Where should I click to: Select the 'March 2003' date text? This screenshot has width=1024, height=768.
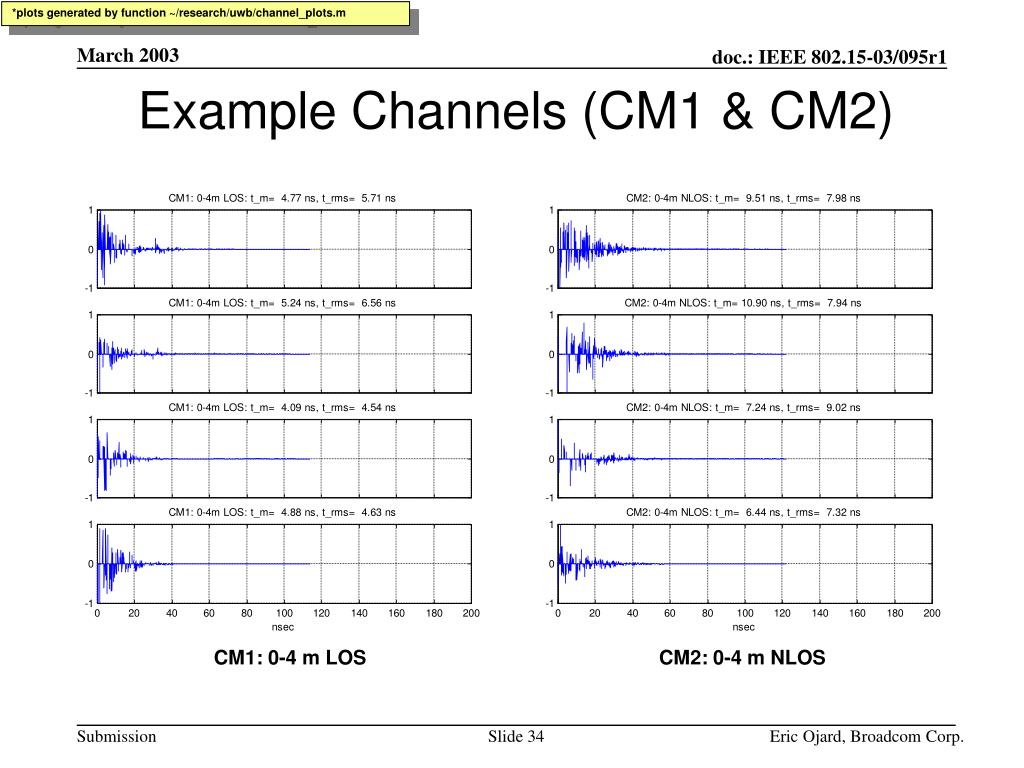pyautogui.click(x=128, y=56)
